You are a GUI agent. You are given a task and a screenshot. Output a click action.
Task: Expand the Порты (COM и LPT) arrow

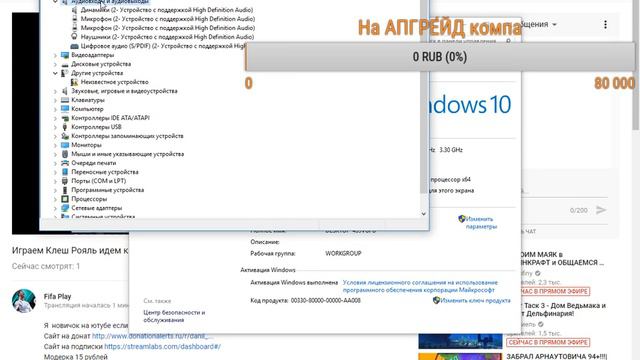point(55,181)
